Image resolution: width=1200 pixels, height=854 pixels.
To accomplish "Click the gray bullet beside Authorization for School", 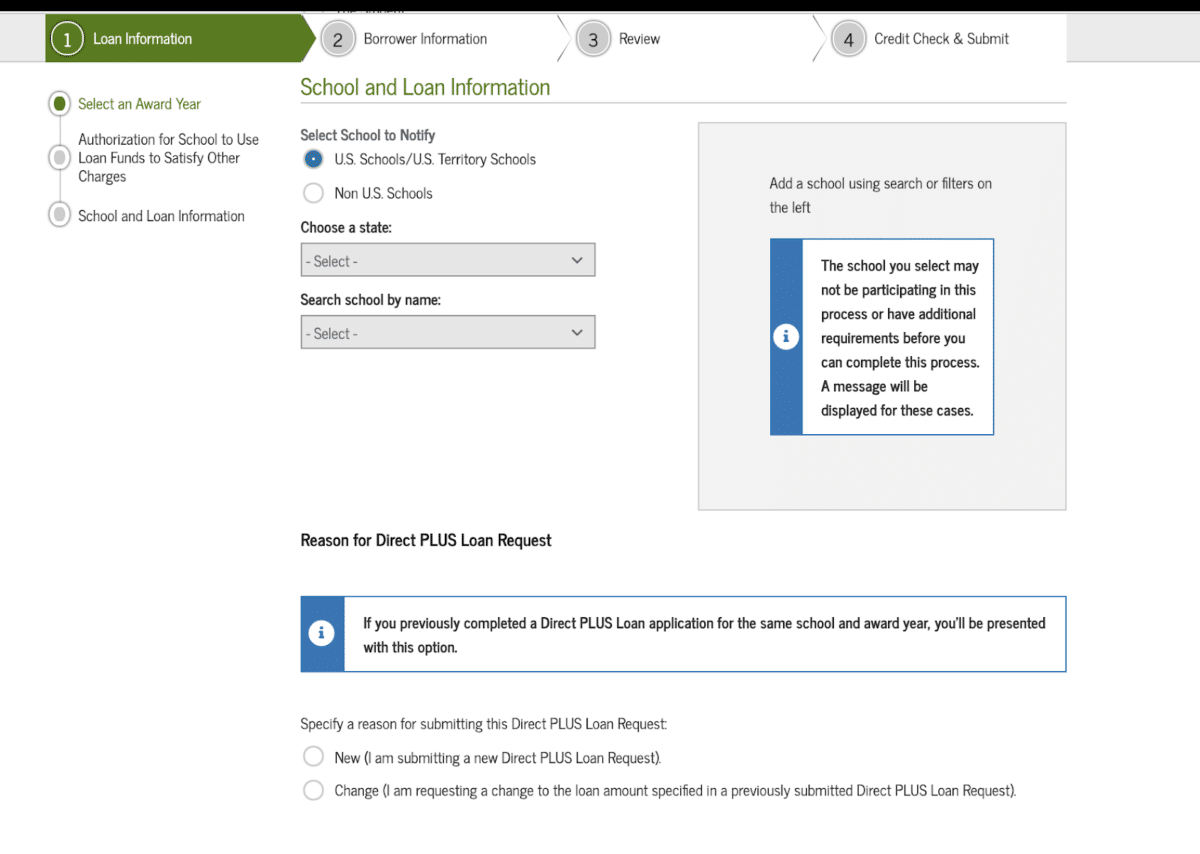I will pyautogui.click(x=60, y=157).
